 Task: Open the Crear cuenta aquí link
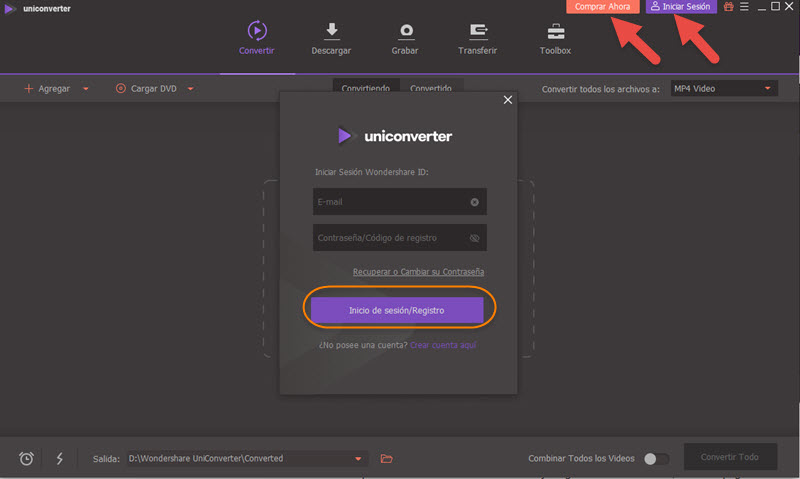click(443, 345)
